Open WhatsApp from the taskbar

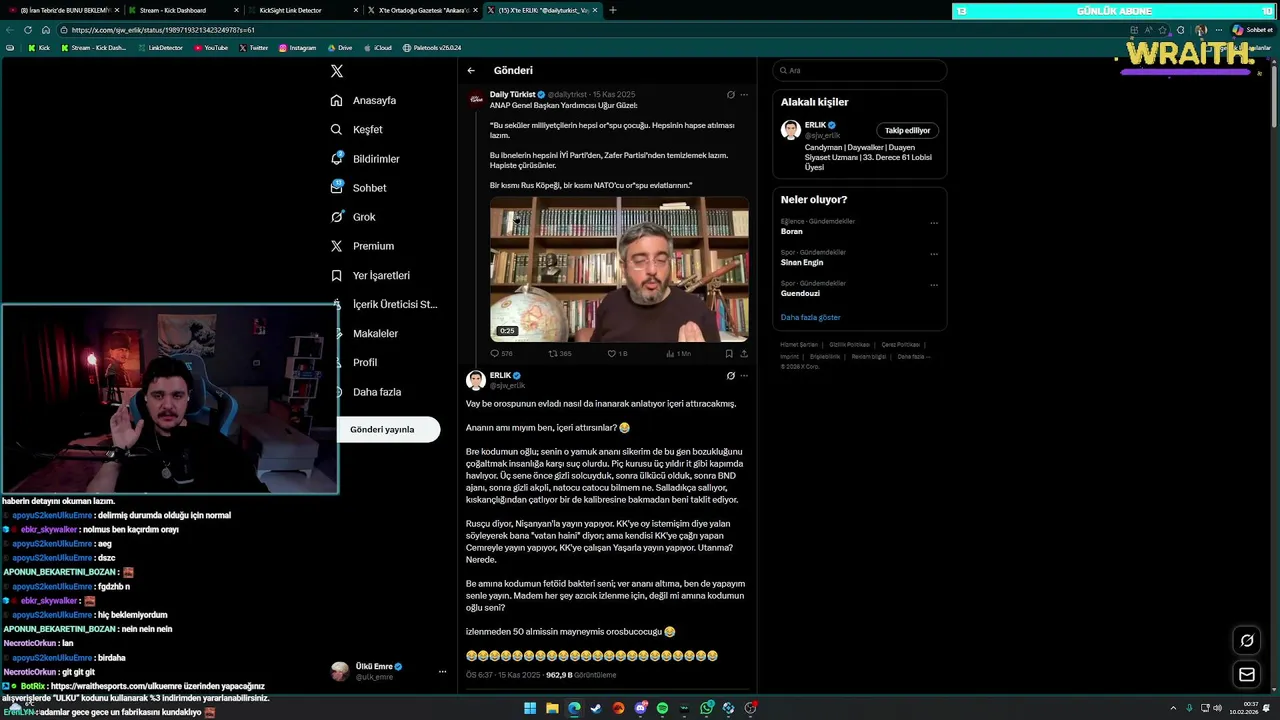click(x=706, y=708)
